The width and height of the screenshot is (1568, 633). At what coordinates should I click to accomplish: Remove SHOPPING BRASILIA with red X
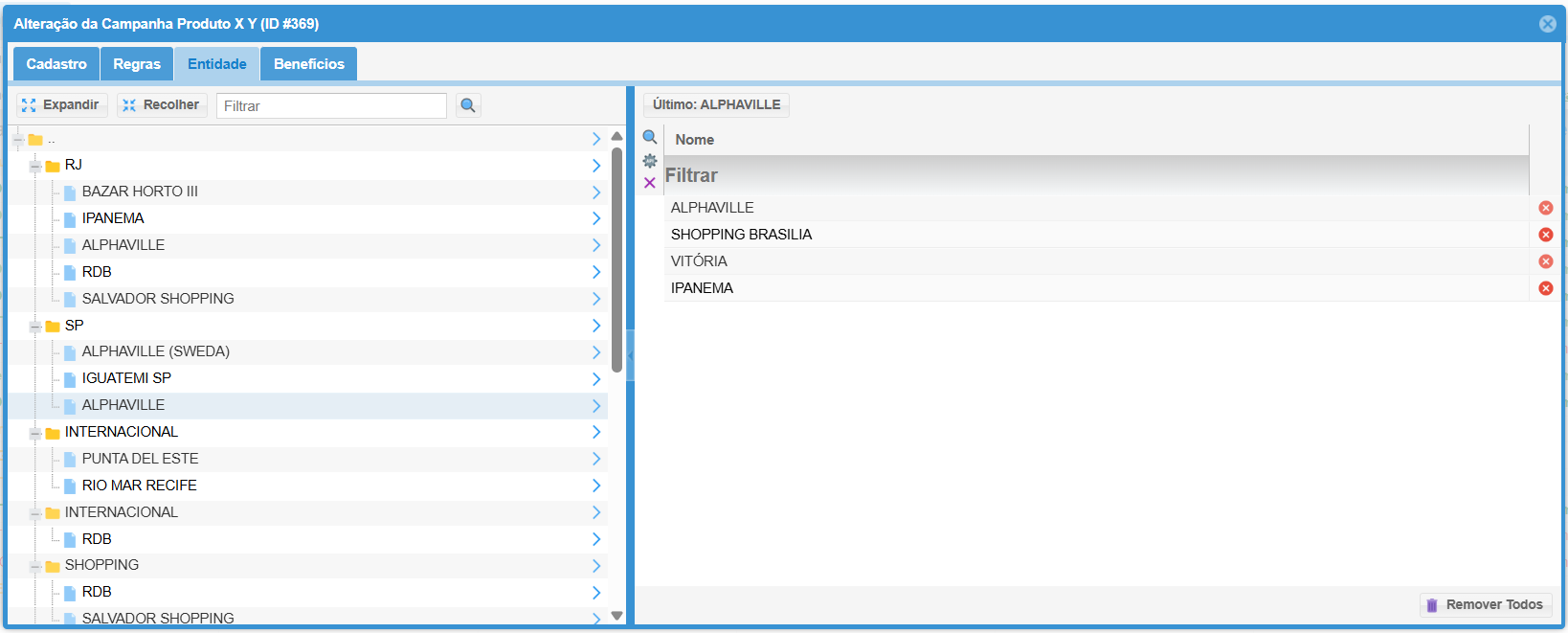coord(1545,235)
